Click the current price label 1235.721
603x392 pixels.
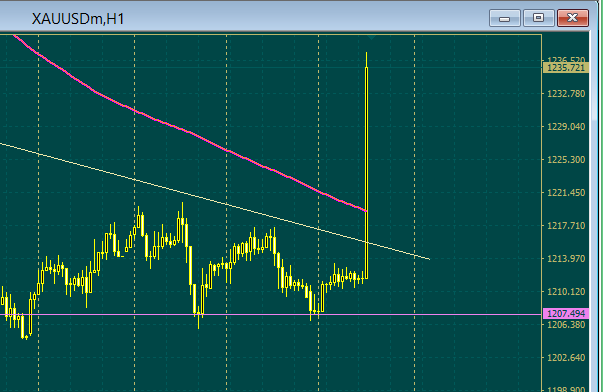[566, 68]
